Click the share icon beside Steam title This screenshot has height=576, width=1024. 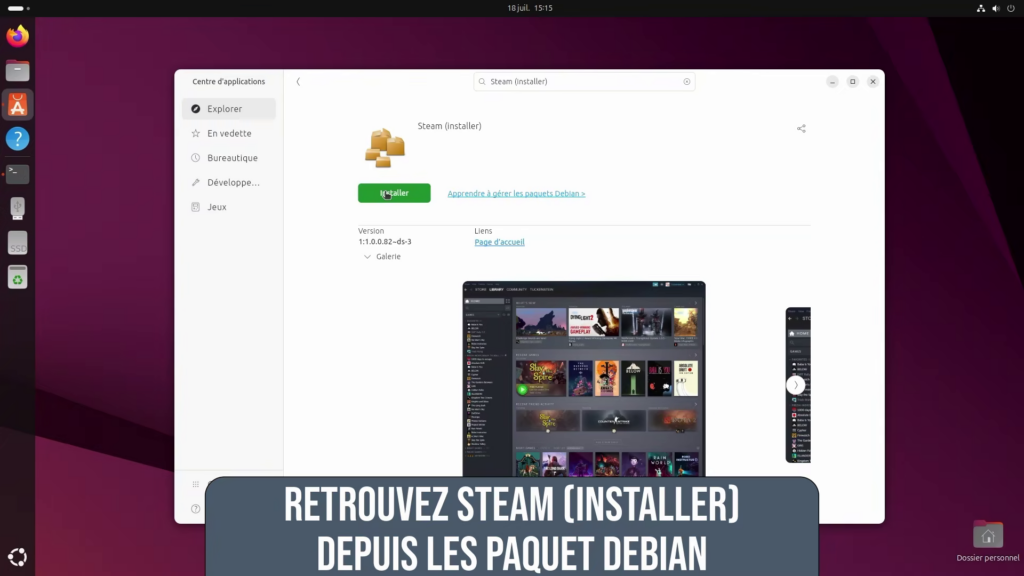pyautogui.click(x=801, y=128)
